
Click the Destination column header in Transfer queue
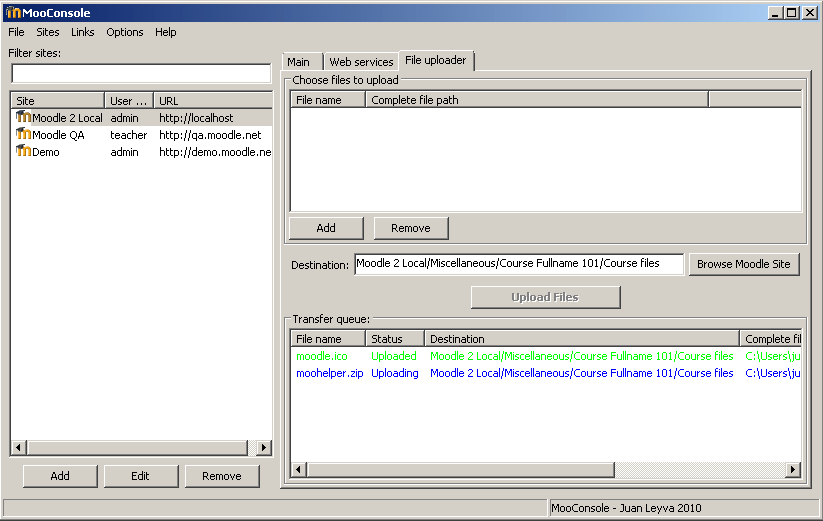582,338
